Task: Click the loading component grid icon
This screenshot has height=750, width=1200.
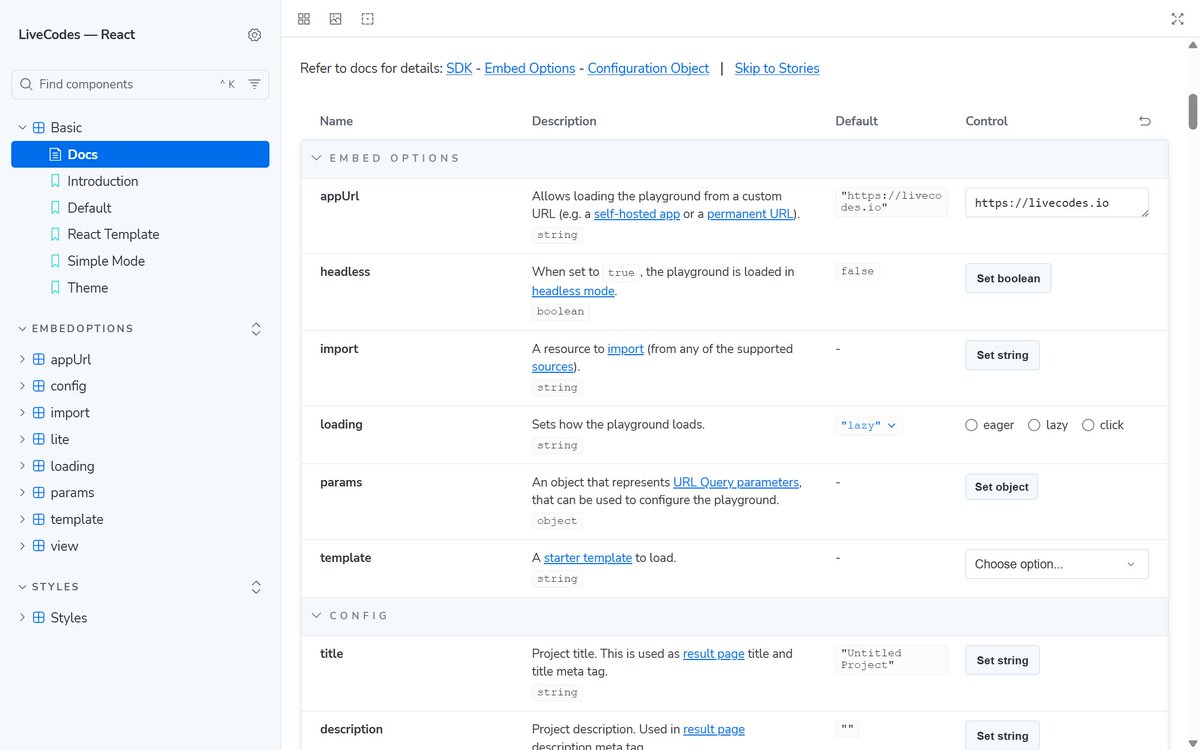Action: coord(39,466)
